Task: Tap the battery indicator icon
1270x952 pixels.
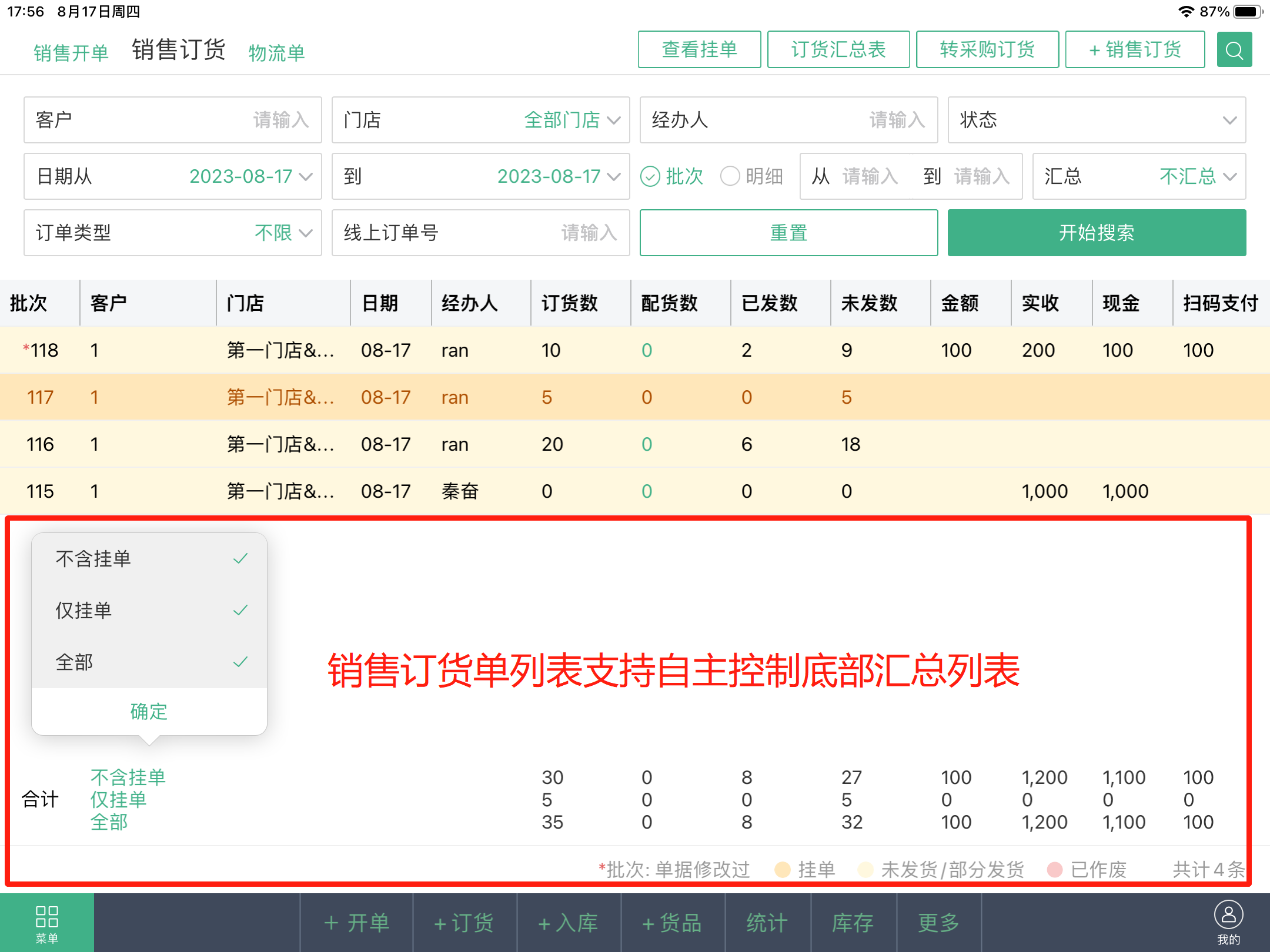Action: coord(1248,11)
